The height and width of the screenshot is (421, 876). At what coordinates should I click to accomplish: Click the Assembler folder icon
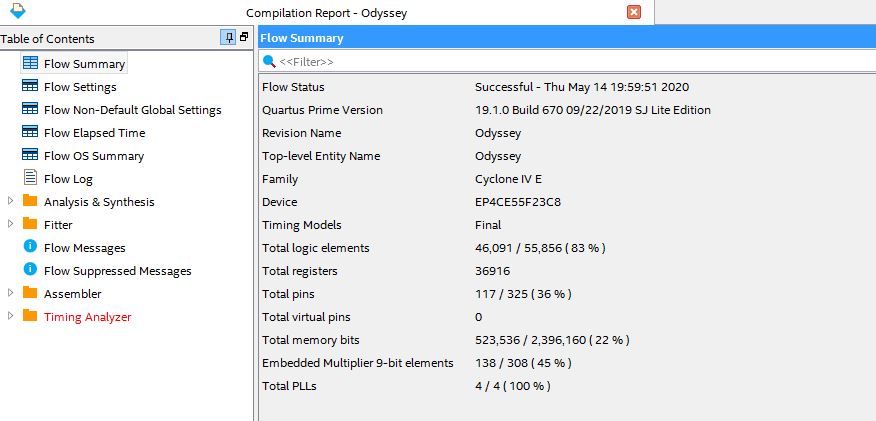[30, 293]
